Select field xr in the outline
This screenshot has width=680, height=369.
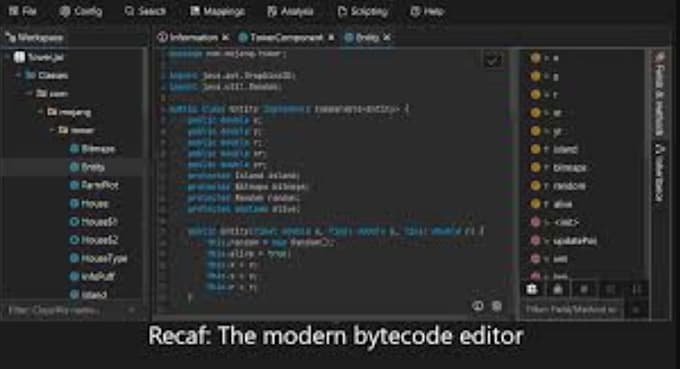click(557, 113)
